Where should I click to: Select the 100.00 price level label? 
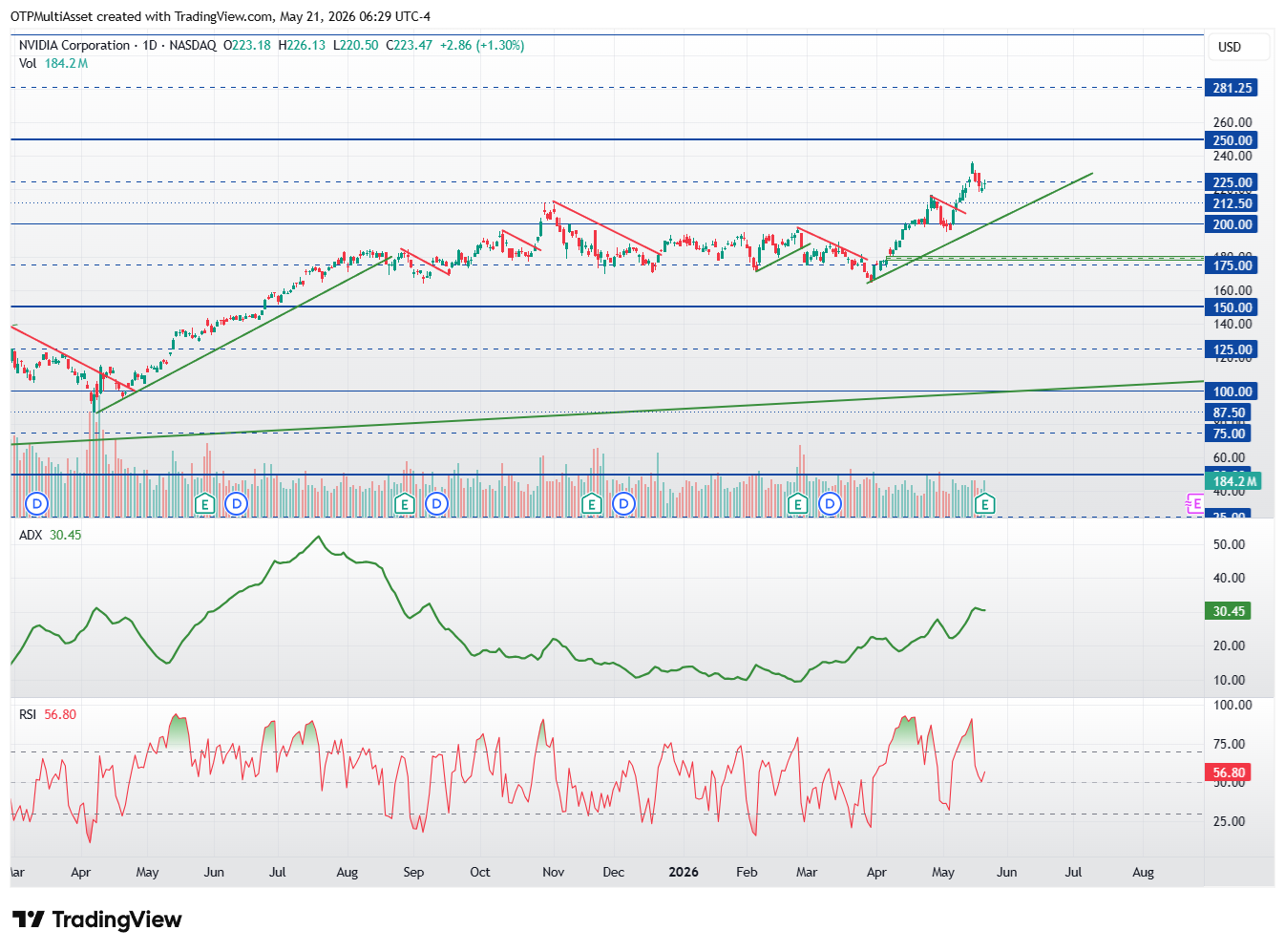[1232, 391]
